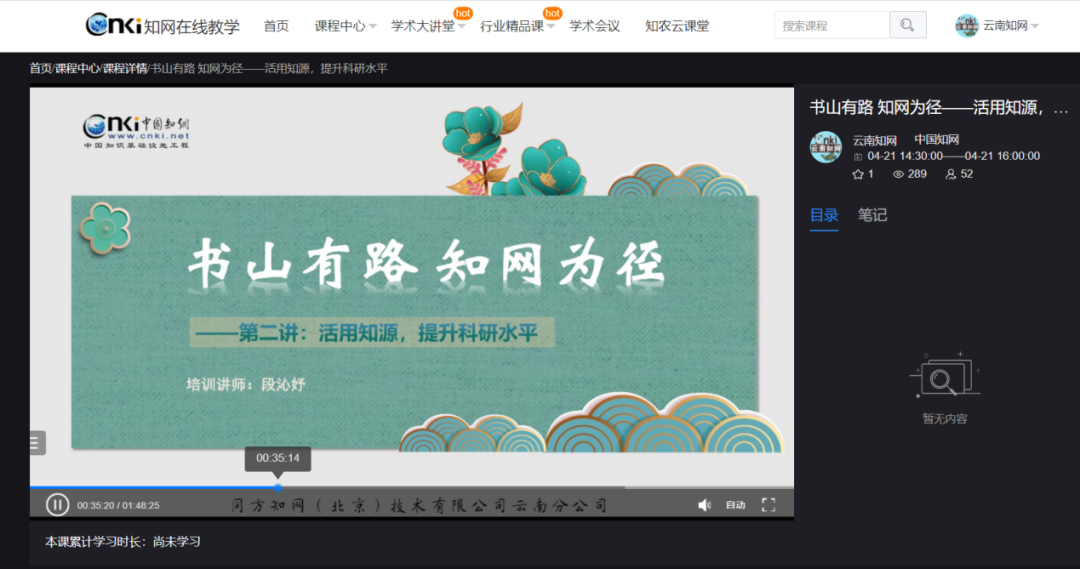Click the 云南知网 avatar beside course info
The height and width of the screenshot is (569, 1080).
pos(826,147)
